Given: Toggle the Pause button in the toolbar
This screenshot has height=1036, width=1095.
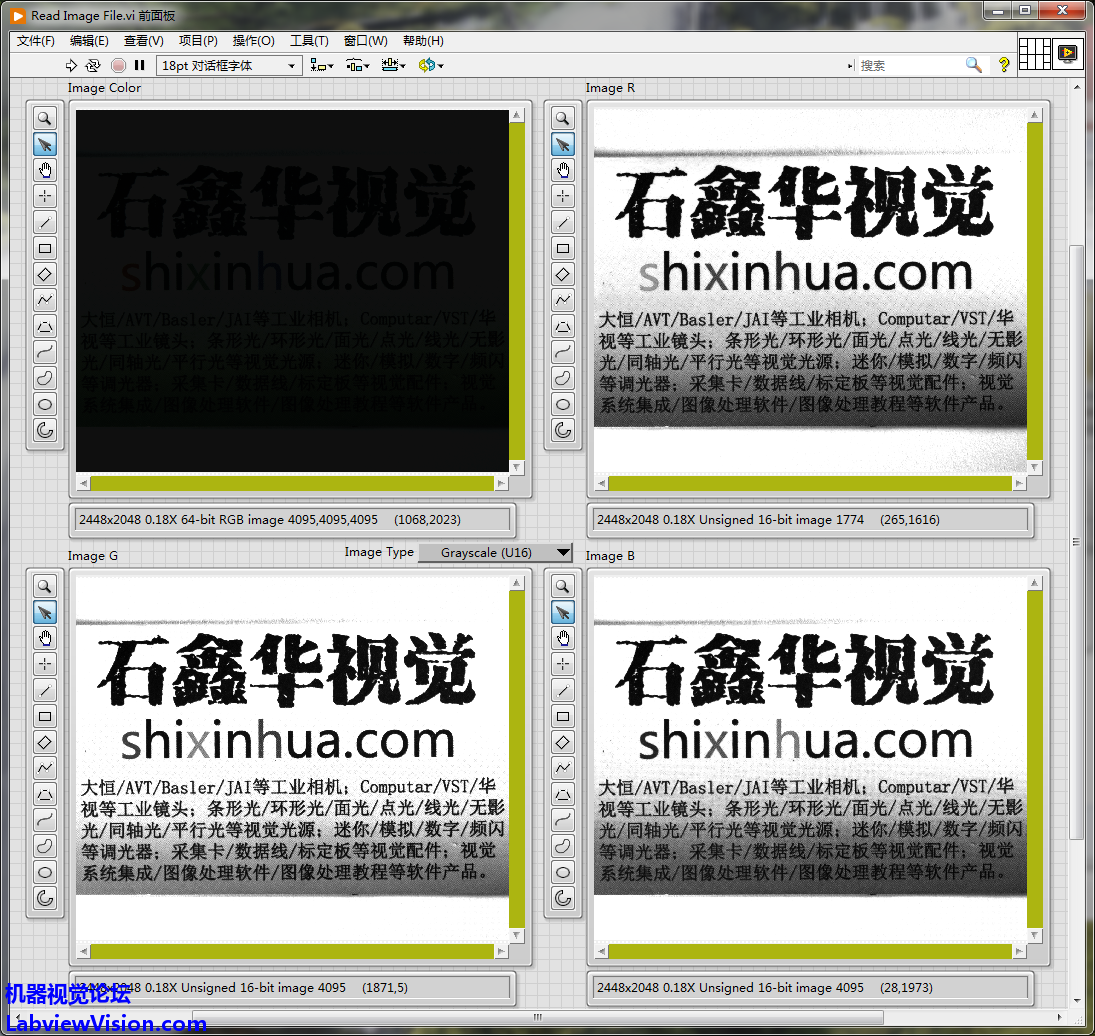Looking at the screenshot, I should click(x=140, y=66).
